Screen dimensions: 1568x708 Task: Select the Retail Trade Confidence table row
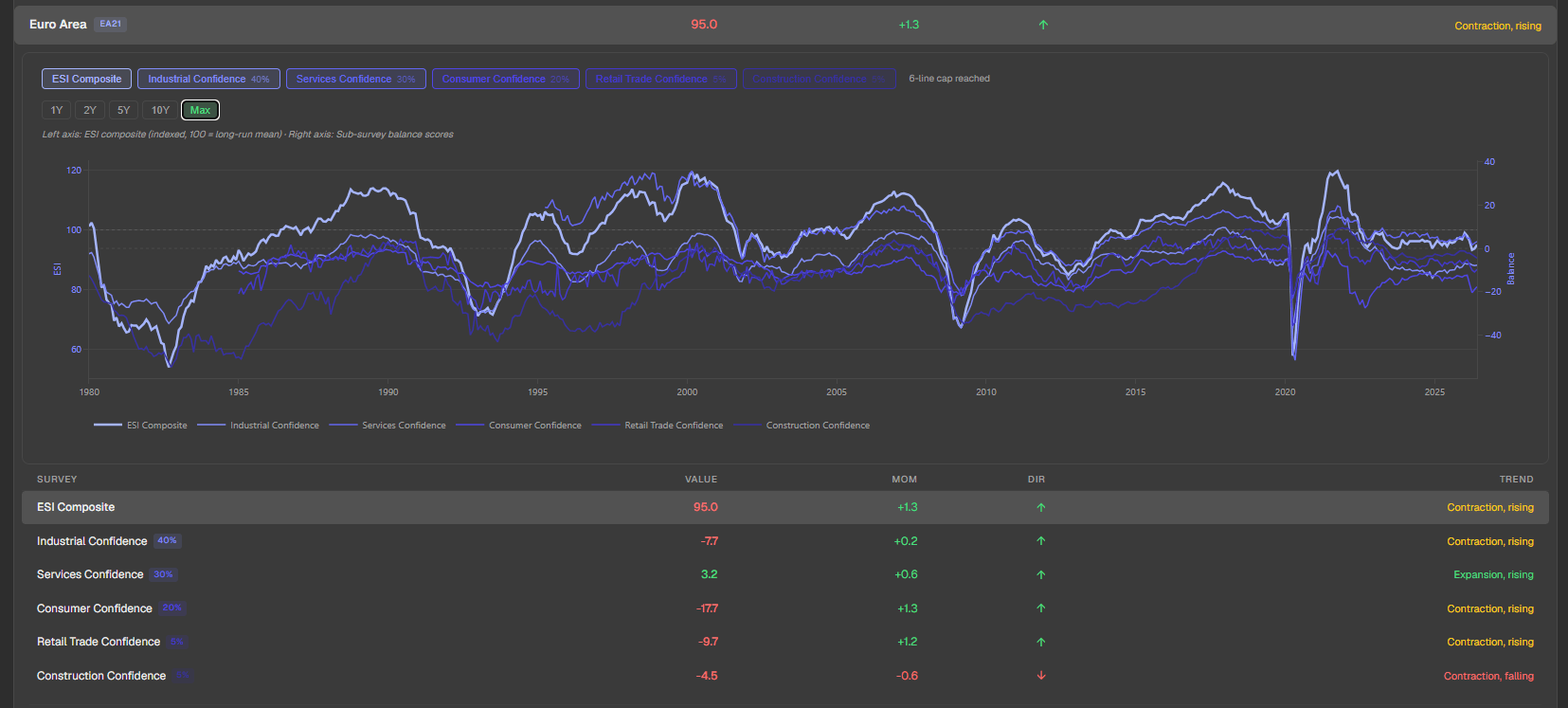(784, 642)
